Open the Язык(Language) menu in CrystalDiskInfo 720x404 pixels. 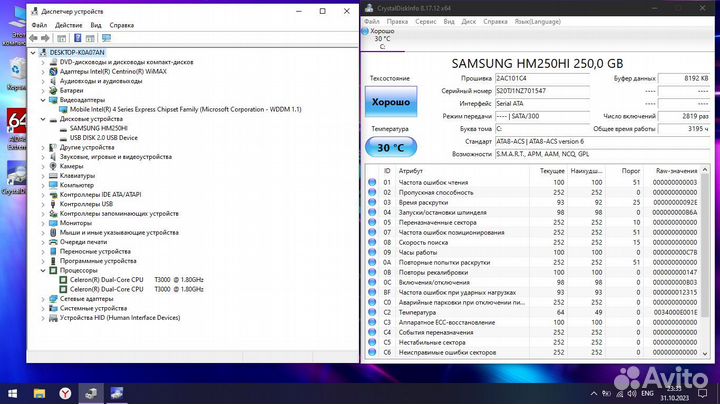[x=537, y=22]
